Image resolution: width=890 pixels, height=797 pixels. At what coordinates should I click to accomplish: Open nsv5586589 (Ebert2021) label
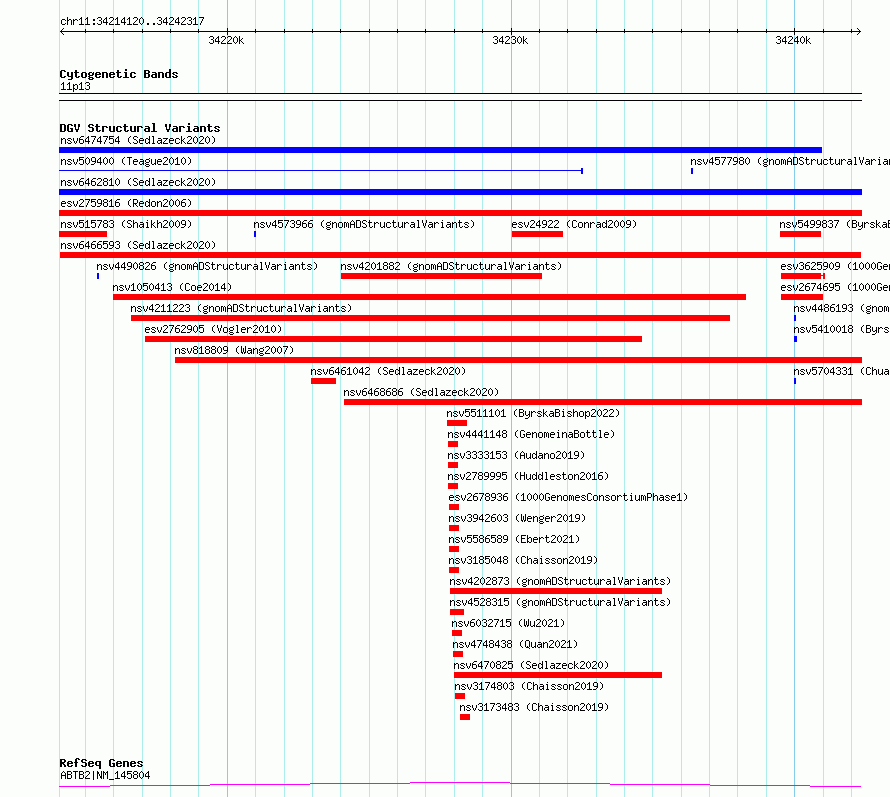click(x=514, y=539)
